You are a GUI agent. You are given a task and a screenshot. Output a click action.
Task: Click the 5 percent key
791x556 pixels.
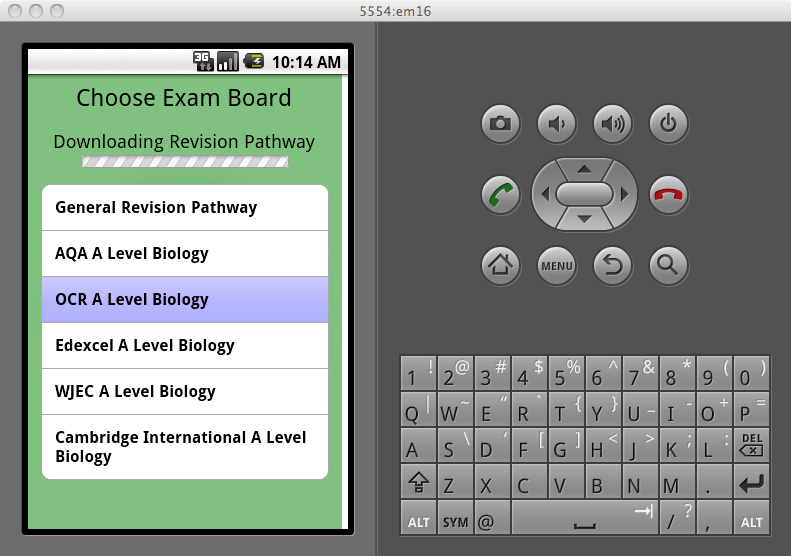click(x=567, y=373)
